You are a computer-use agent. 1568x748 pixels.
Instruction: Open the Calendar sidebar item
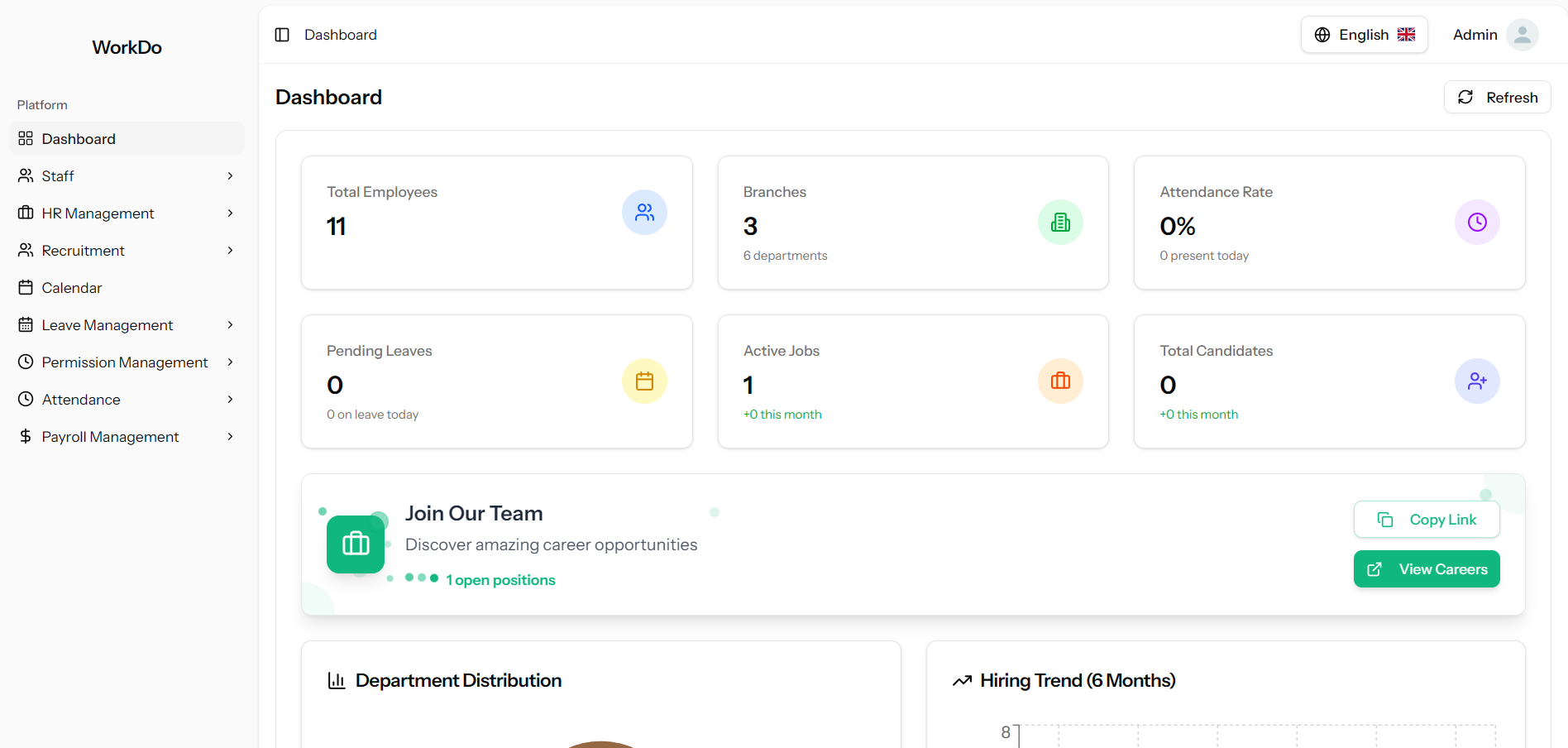coord(127,287)
